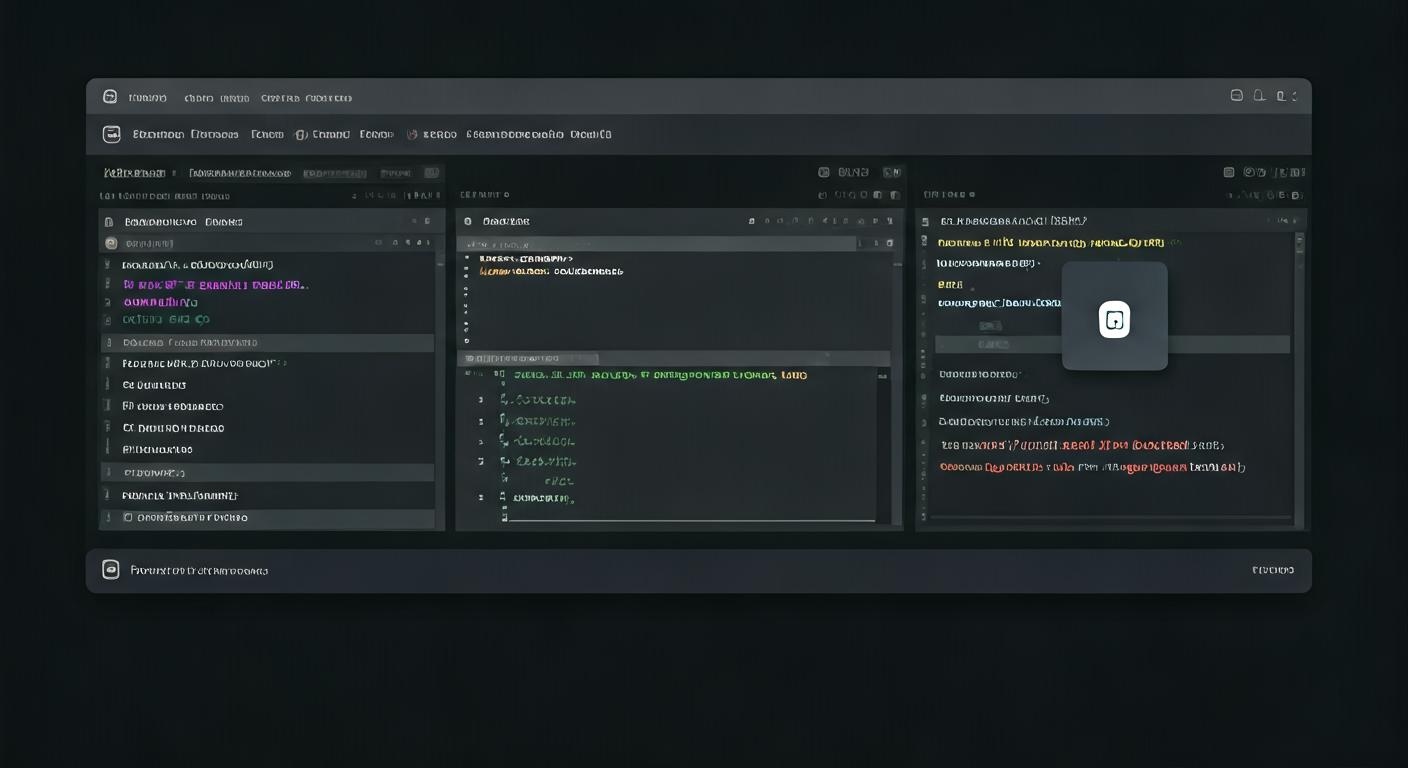Click the middle panel's horizontal scrollbar
This screenshot has width=1408, height=768.
(690, 520)
